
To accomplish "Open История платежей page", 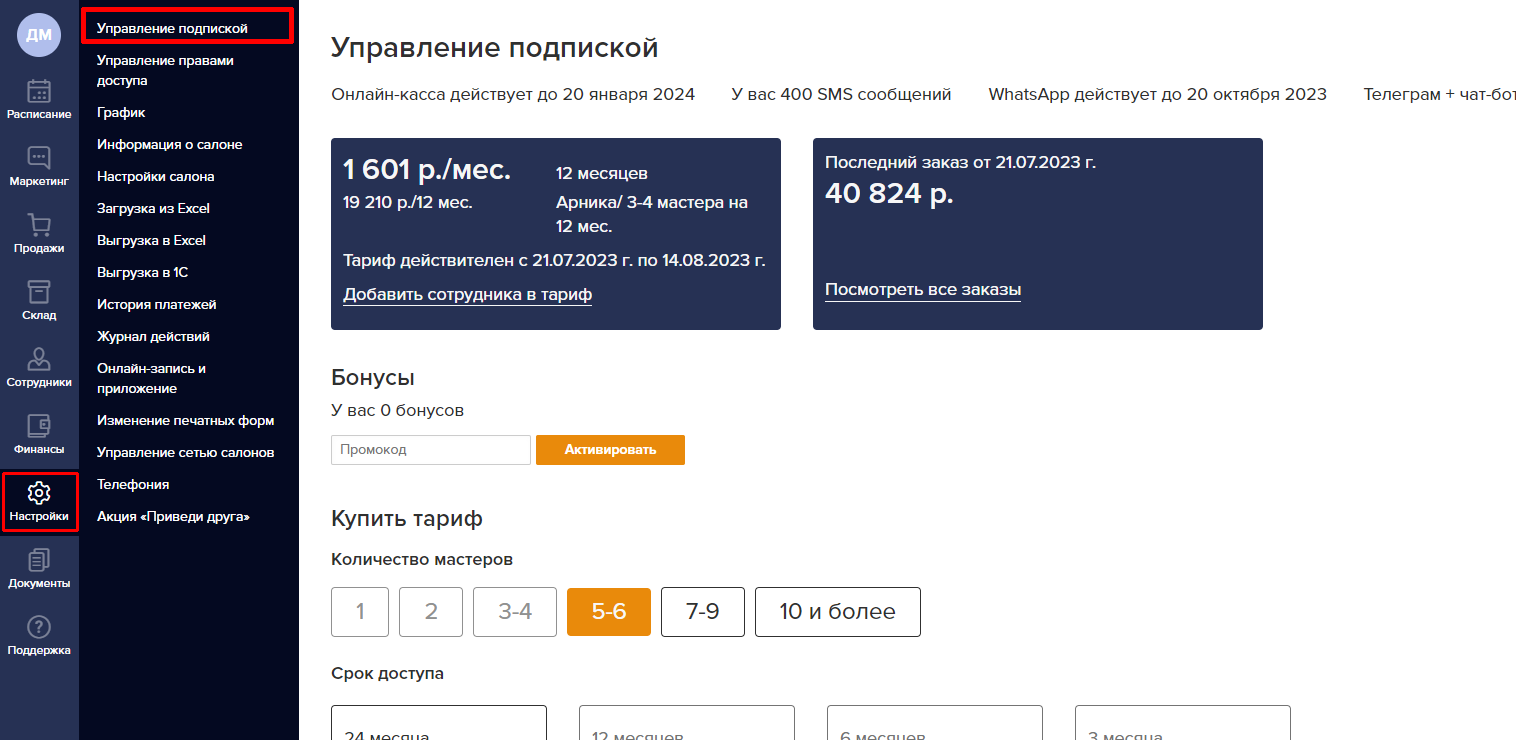I will click(x=156, y=304).
